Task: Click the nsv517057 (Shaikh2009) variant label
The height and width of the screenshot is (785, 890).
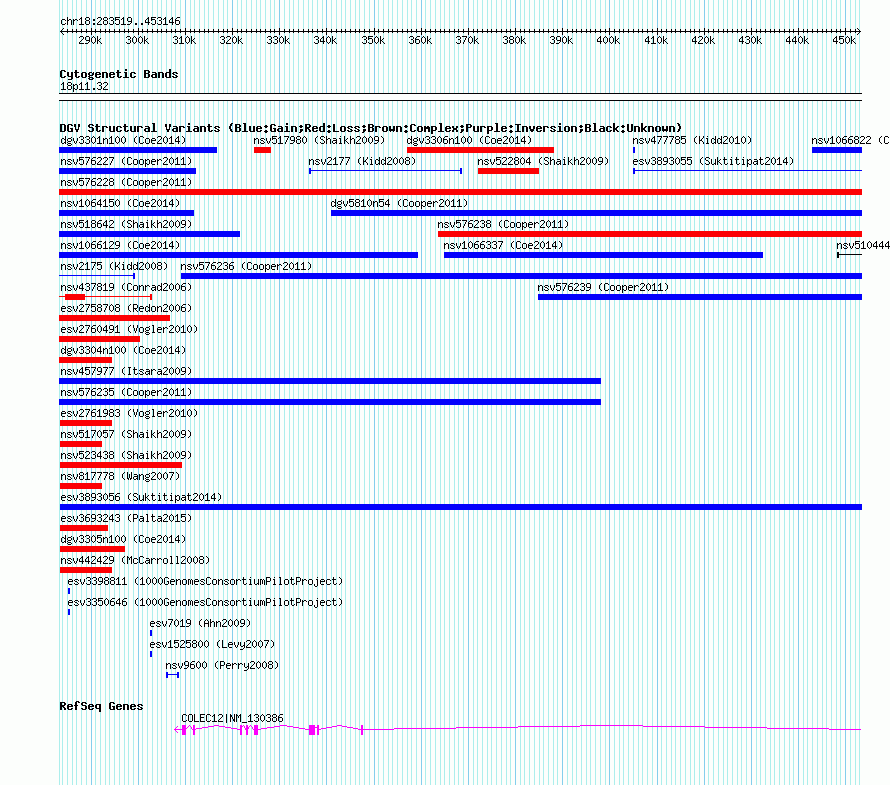Action: (x=127, y=434)
